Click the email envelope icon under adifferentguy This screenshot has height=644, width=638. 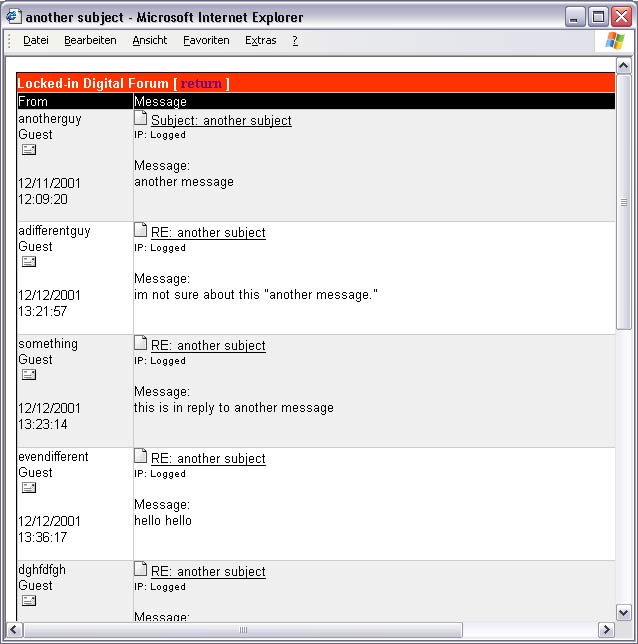(29, 262)
